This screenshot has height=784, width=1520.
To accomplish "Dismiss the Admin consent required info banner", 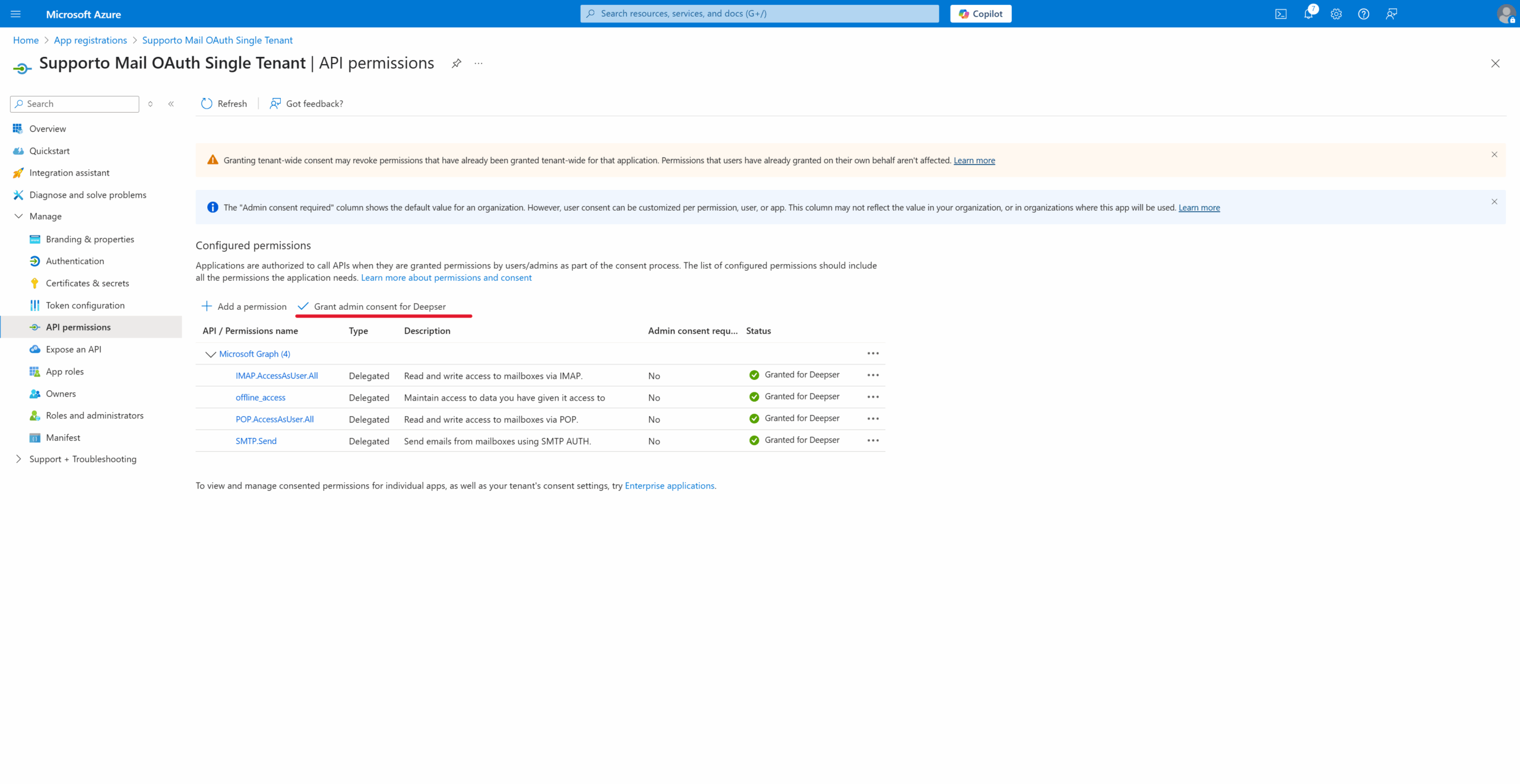I will click(1494, 202).
